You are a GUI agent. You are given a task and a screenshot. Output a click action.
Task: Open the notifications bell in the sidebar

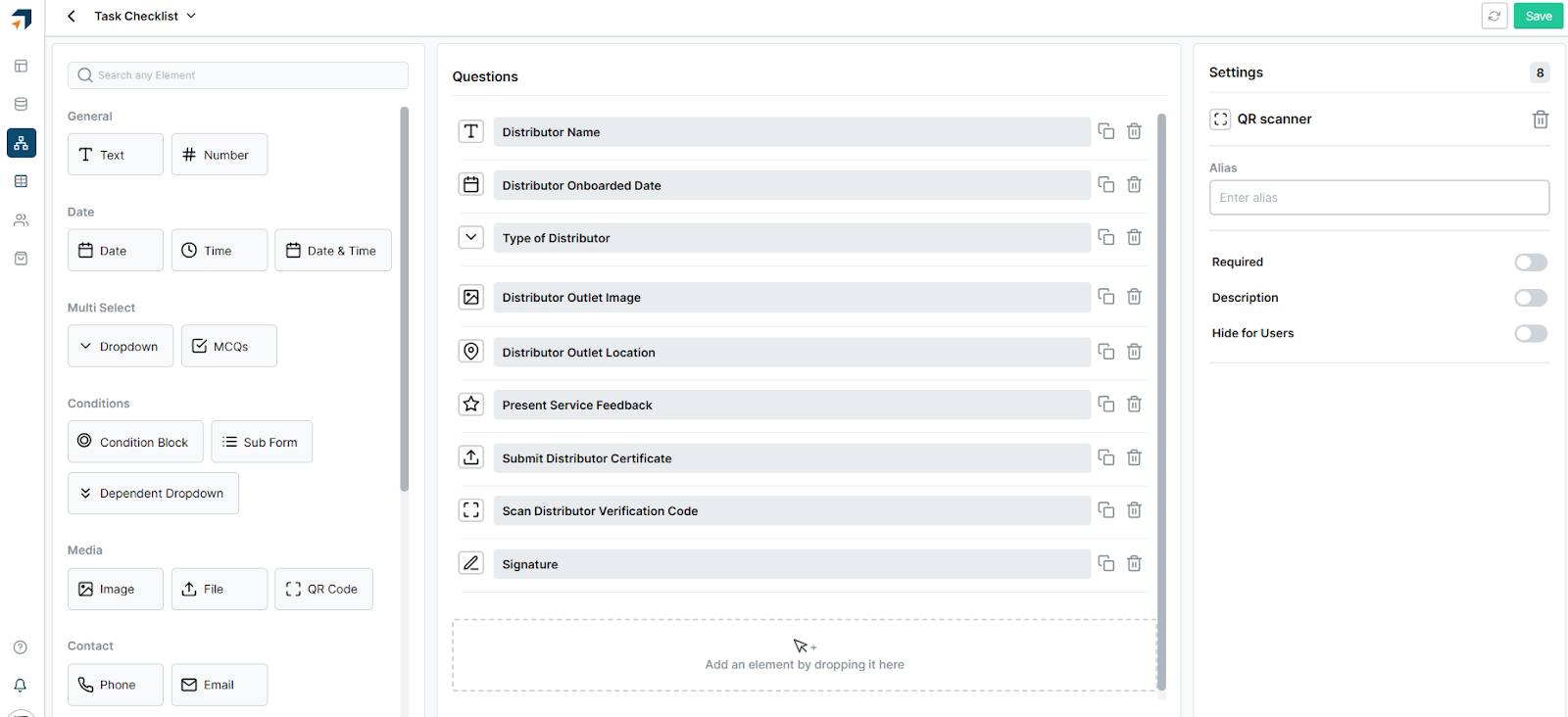pyautogui.click(x=21, y=685)
